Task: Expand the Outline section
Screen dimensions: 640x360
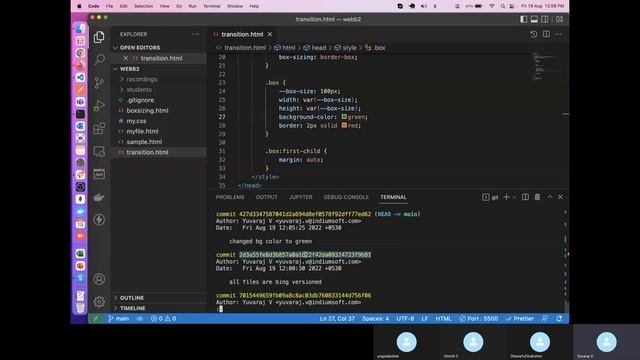Action: point(131,298)
